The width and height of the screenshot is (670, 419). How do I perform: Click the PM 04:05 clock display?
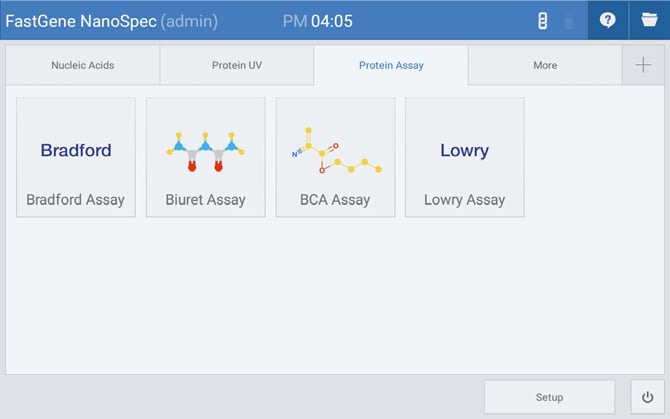[x=318, y=21]
